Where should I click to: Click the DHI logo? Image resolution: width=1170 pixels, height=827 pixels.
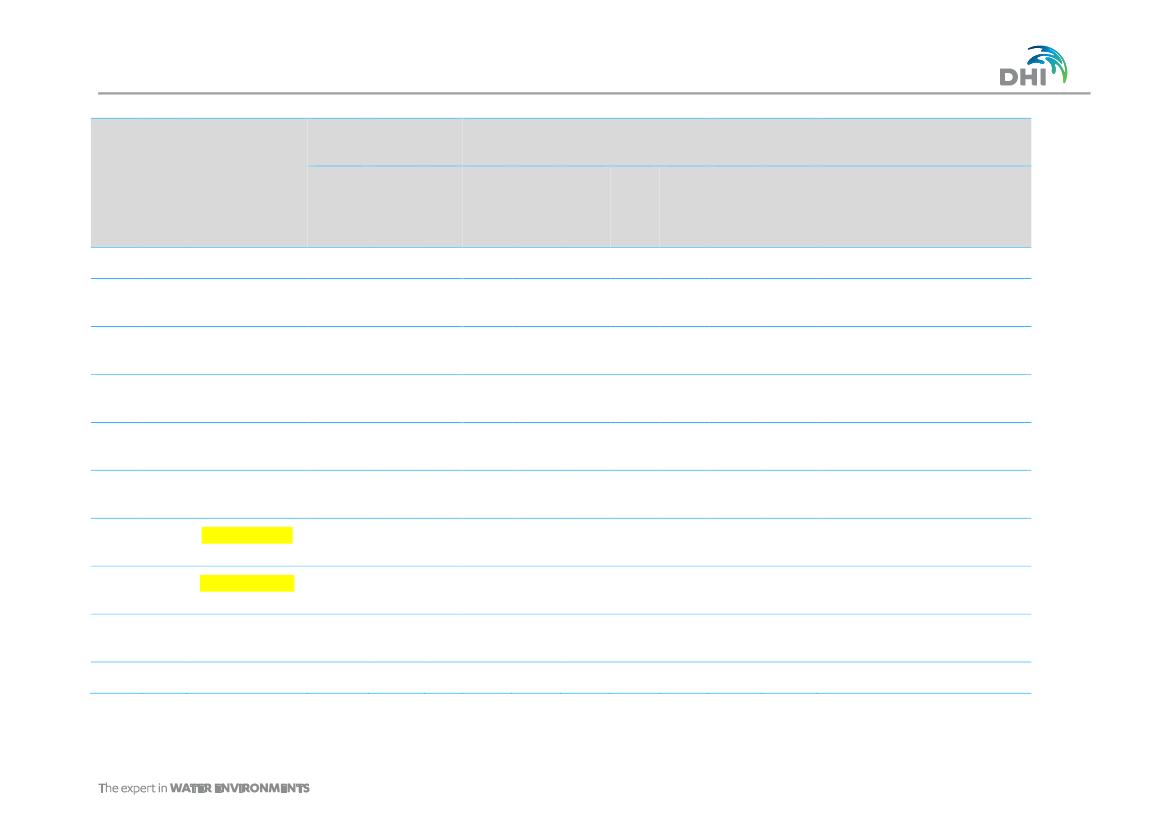[1033, 66]
